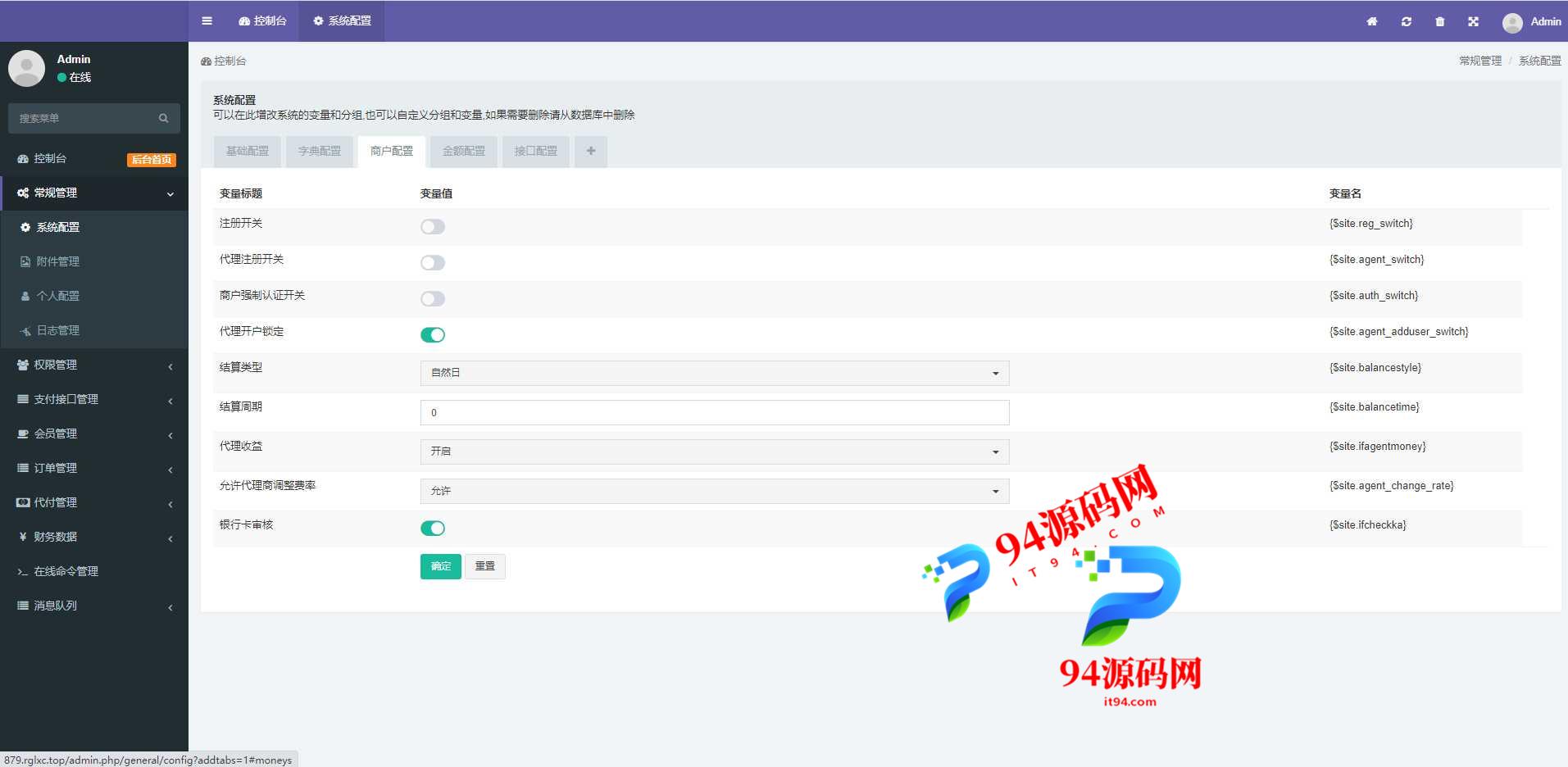The image size is (1568, 767).
Task: Click the 系统配置 gear icon in sidebar
Action: (25, 227)
